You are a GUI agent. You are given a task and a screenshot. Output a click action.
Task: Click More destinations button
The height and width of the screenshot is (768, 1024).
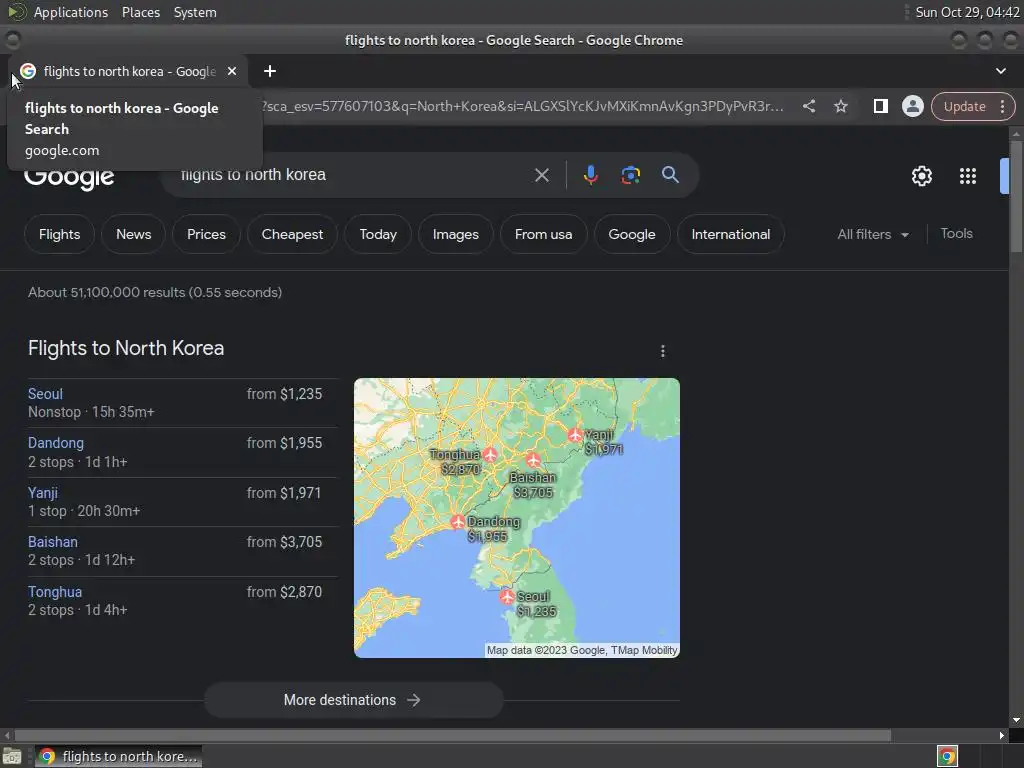(x=353, y=700)
